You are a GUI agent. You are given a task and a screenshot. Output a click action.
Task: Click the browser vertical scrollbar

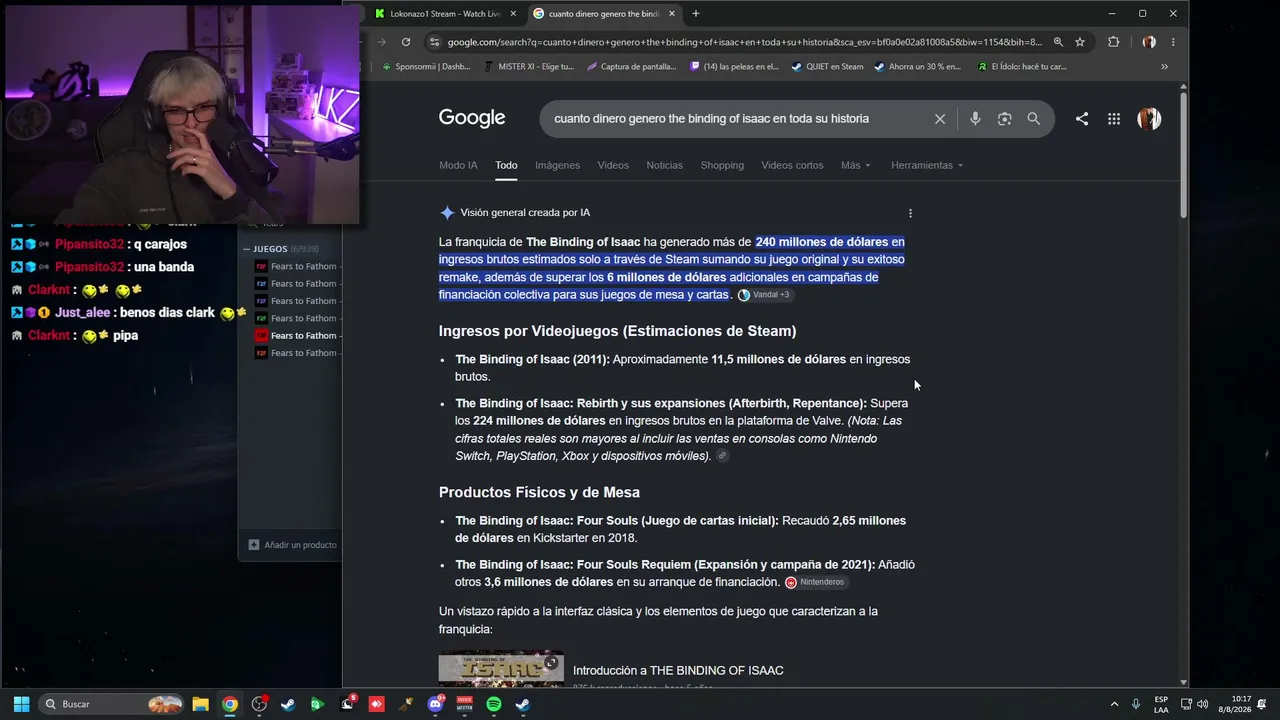[1184, 155]
